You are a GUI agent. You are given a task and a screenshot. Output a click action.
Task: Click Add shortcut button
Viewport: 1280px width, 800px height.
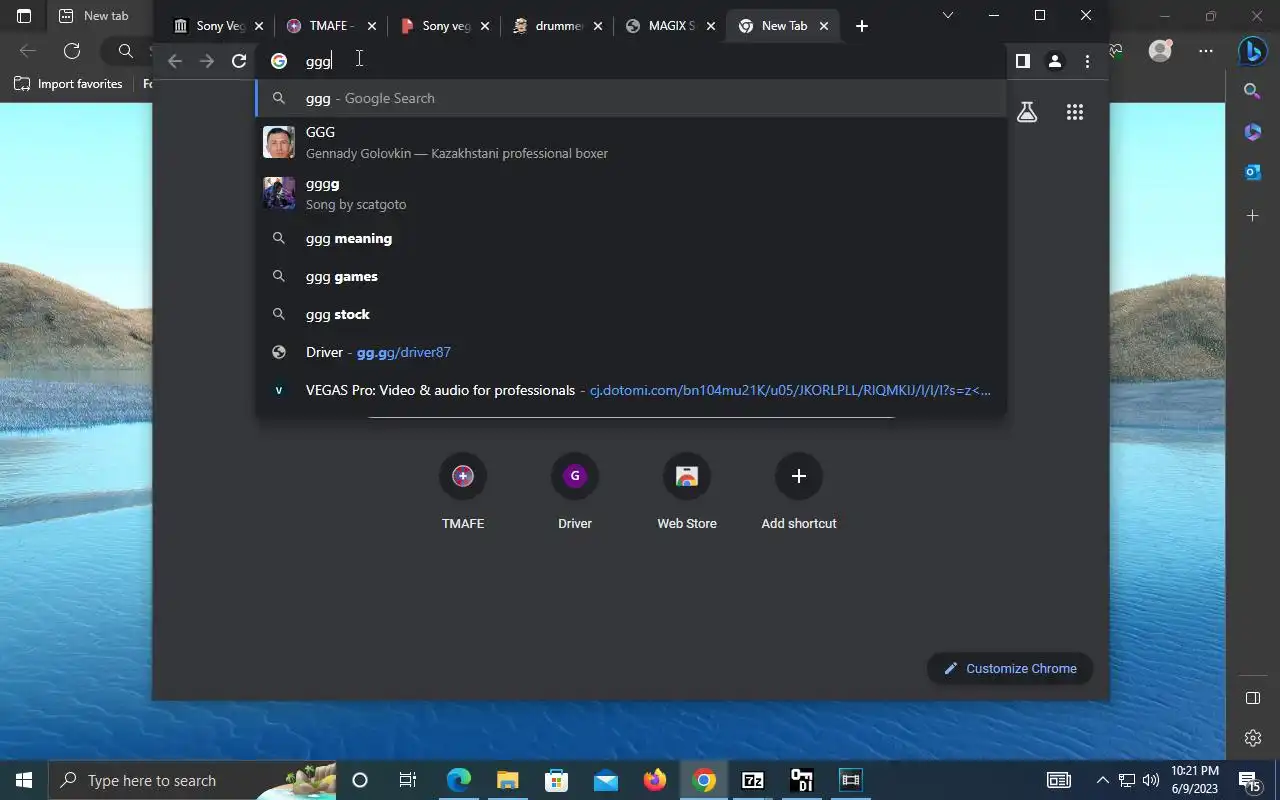tap(799, 490)
